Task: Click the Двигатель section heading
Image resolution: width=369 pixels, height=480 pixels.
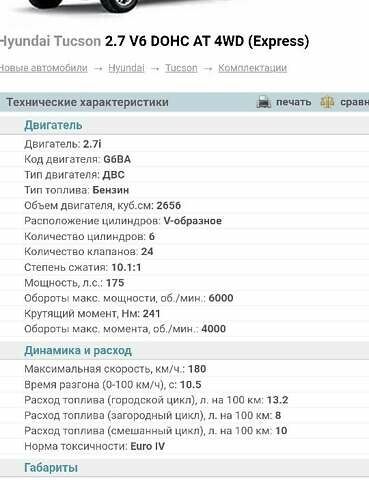Action: [x=53, y=125]
